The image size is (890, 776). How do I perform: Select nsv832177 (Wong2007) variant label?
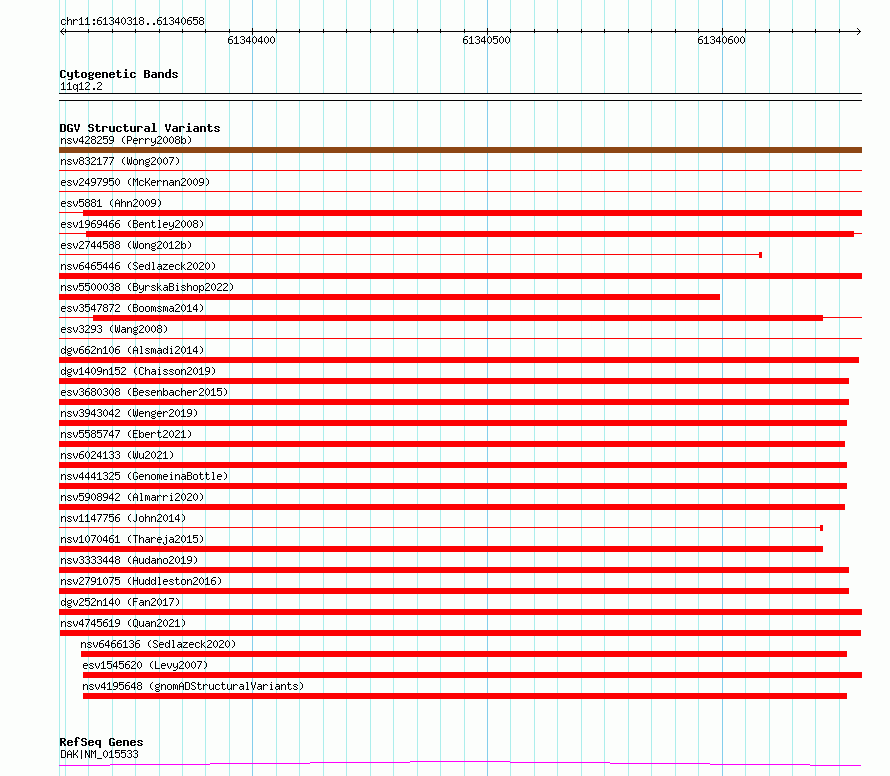point(120,161)
